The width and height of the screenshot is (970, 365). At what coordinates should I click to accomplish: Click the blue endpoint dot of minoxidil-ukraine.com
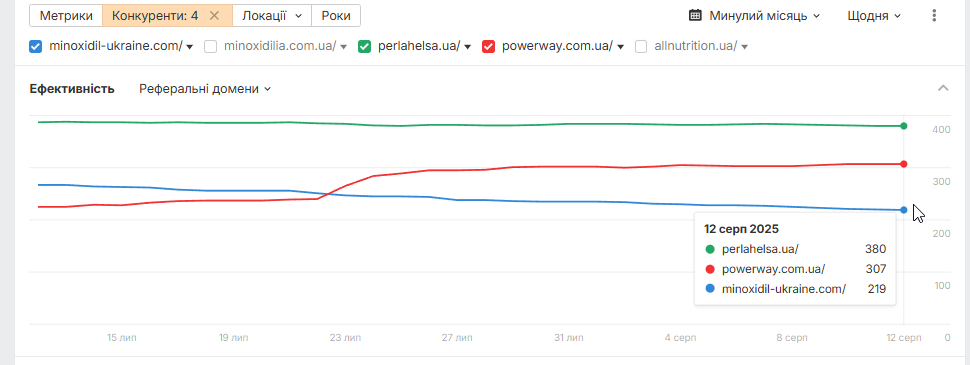click(x=904, y=210)
